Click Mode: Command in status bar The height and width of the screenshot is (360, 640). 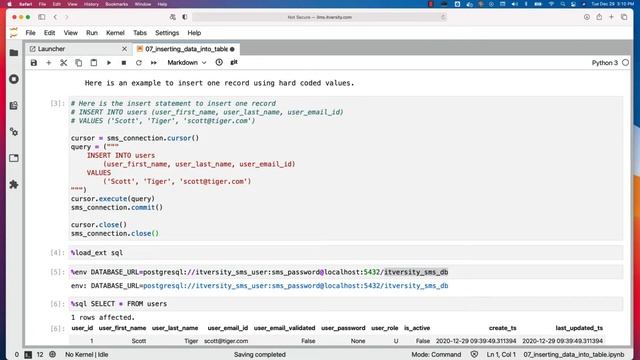436,355
